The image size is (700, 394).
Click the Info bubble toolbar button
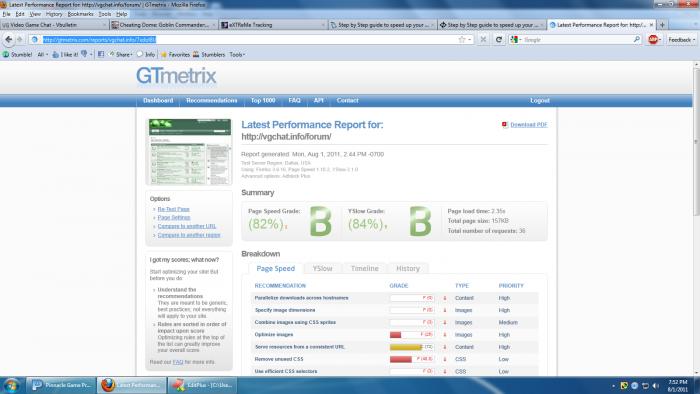(146, 54)
